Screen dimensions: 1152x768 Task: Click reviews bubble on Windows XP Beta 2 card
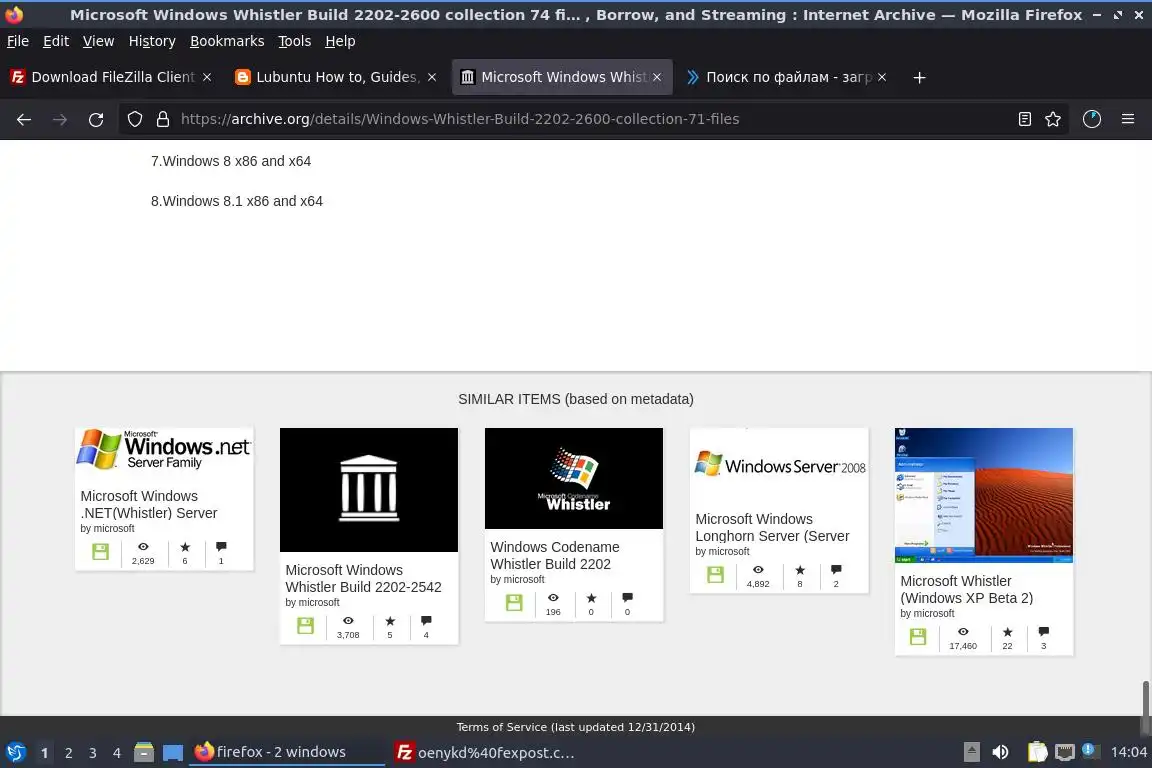[1044, 631]
